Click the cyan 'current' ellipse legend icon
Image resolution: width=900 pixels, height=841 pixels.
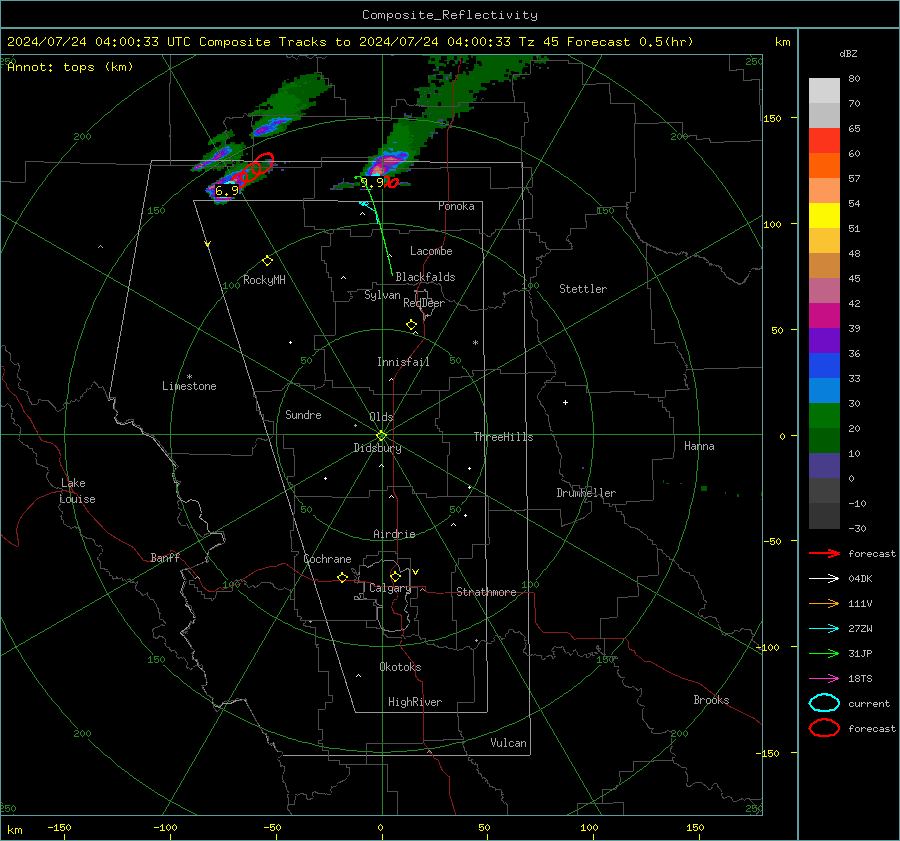(824, 703)
